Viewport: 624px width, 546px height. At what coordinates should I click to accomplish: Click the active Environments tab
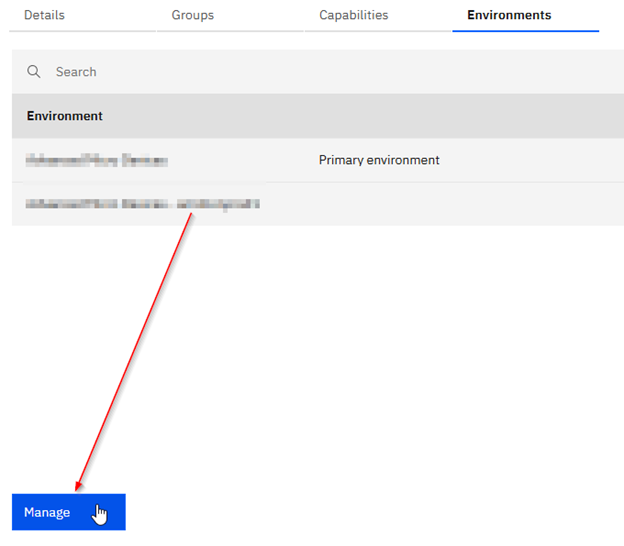click(509, 15)
